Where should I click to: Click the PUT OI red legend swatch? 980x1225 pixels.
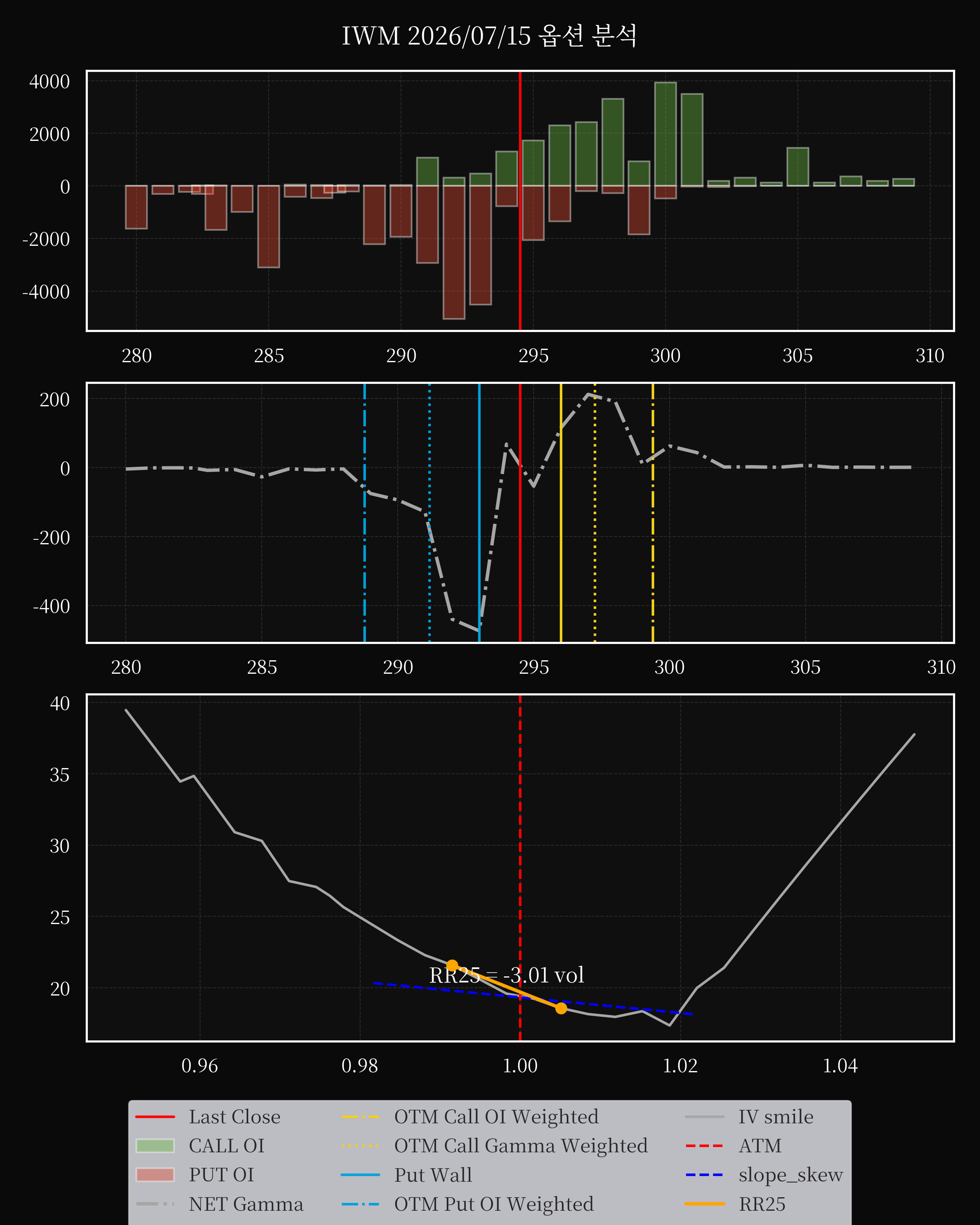pos(155,1175)
